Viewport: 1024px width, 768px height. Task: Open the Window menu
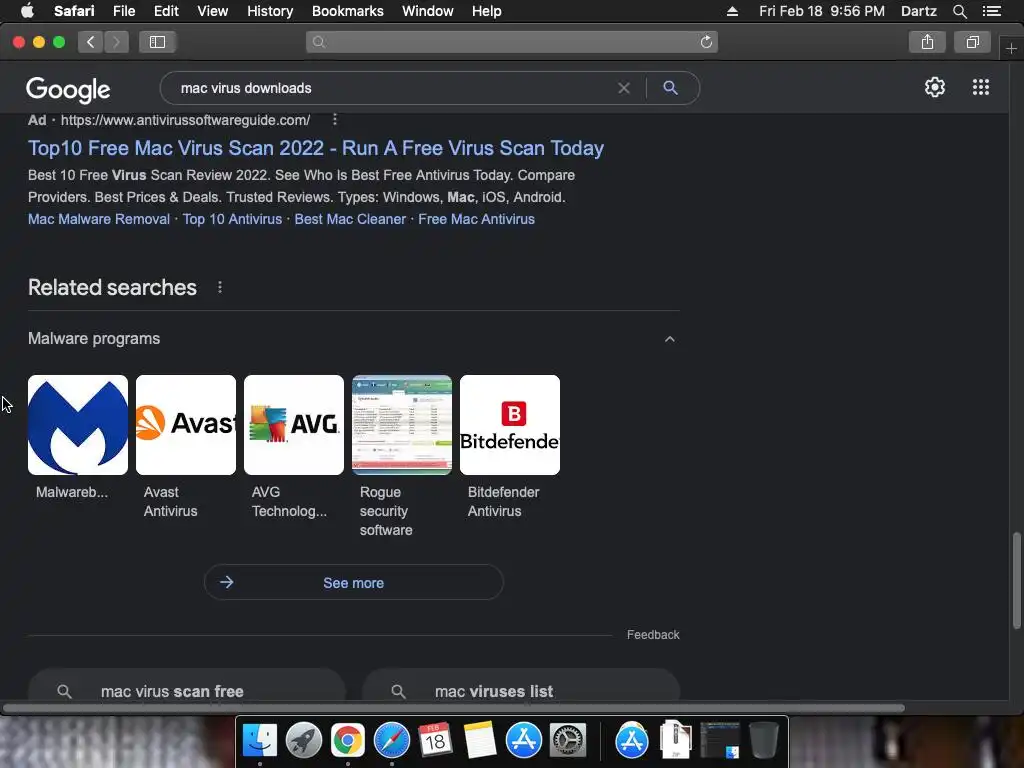coord(428,11)
